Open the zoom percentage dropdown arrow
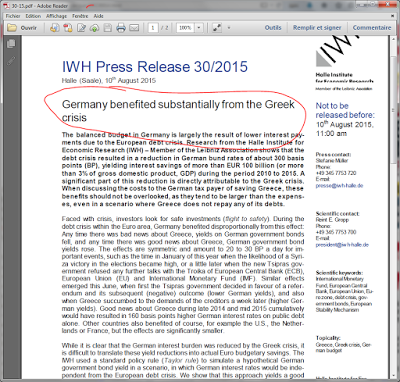The width and height of the screenshot is (400, 382). click(199, 28)
